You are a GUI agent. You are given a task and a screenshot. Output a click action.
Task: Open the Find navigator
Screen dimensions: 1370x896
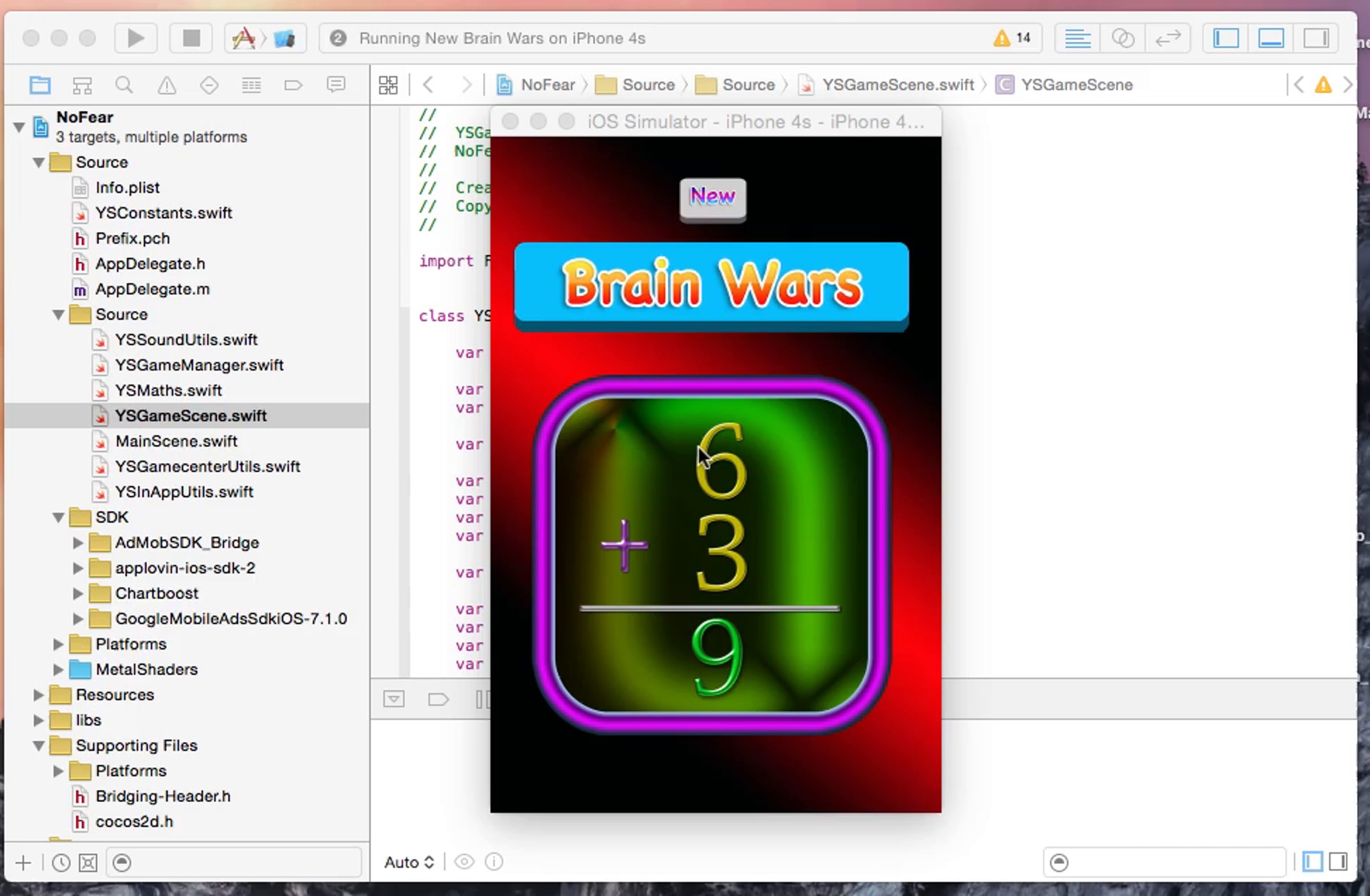coord(124,85)
